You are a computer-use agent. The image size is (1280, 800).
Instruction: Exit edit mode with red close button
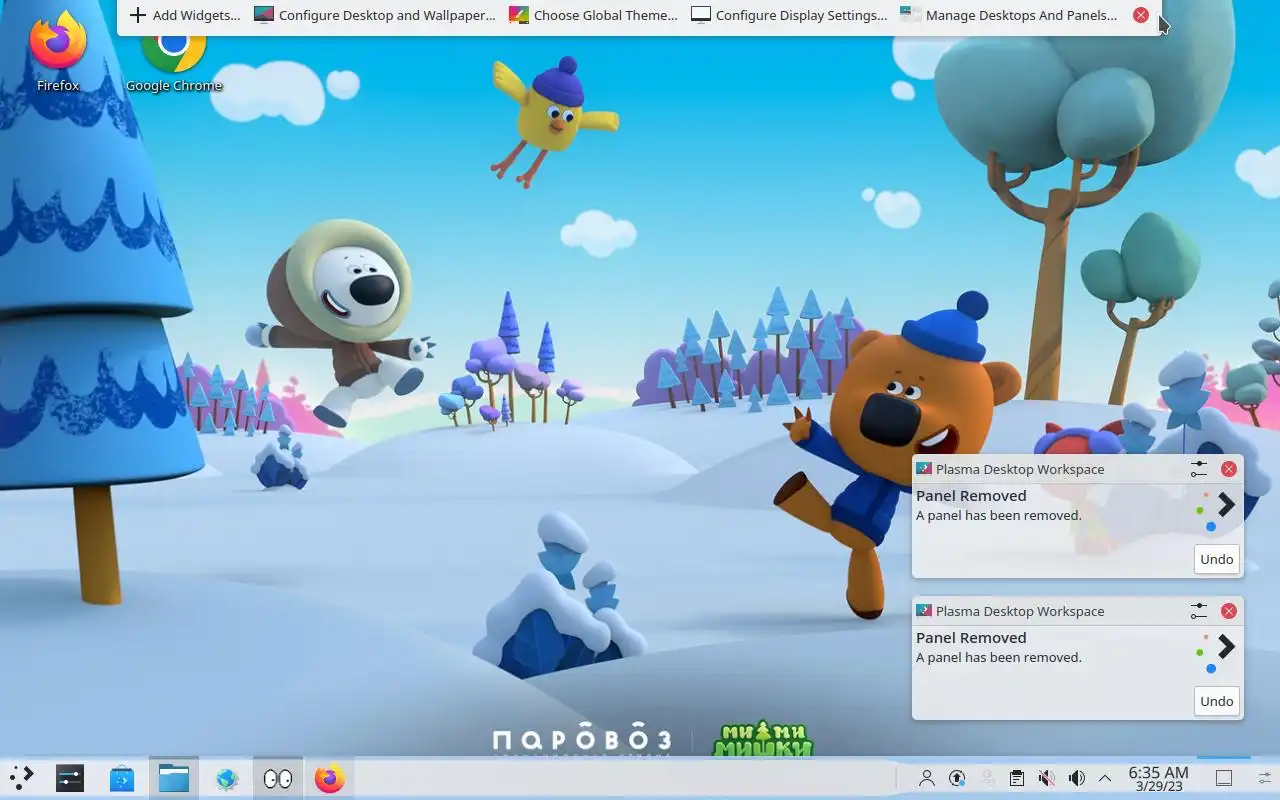coord(1141,15)
